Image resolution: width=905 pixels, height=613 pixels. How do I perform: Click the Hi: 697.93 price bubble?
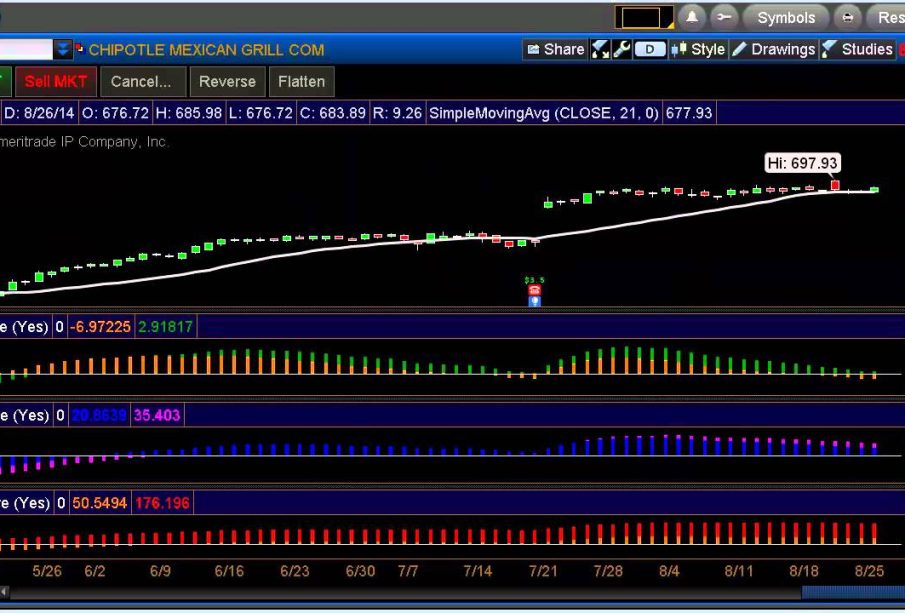(802, 163)
